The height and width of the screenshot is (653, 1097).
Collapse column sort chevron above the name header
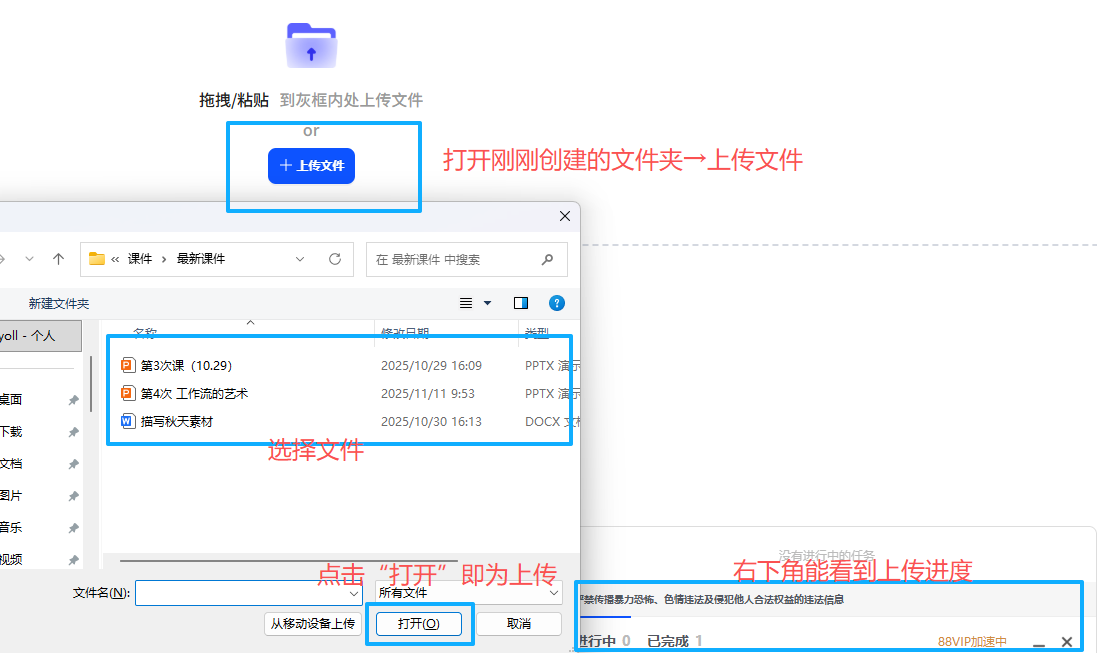click(250, 323)
